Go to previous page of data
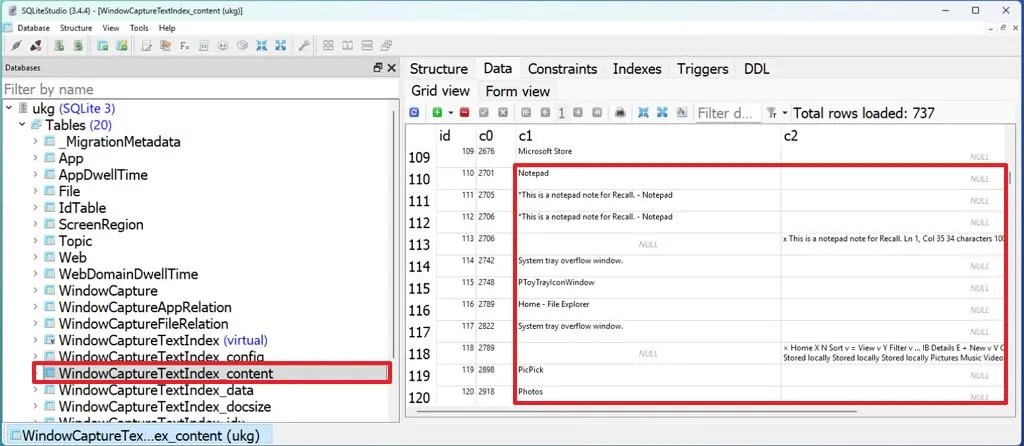 (545, 113)
